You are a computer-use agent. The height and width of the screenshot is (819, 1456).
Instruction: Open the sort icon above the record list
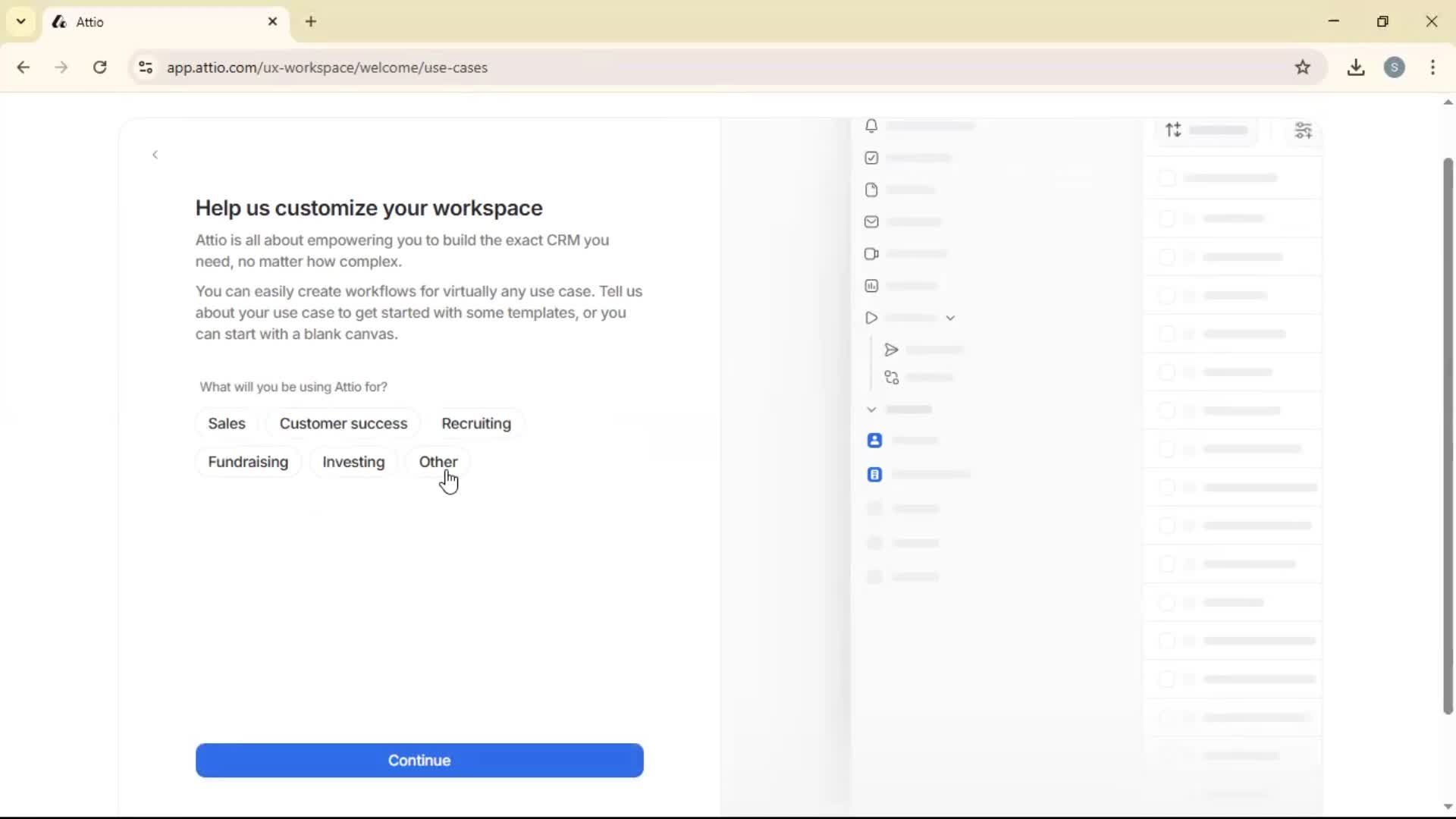pos(1172,130)
